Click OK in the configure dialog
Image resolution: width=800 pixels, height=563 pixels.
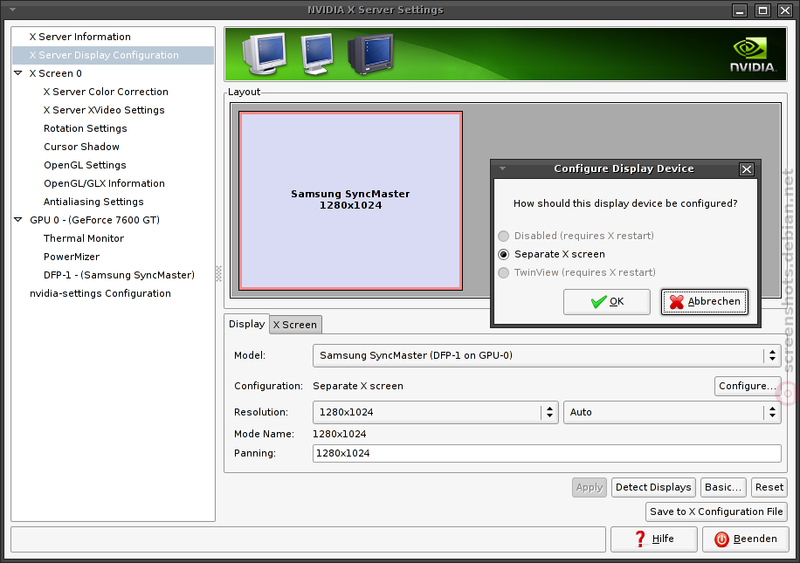[607, 302]
